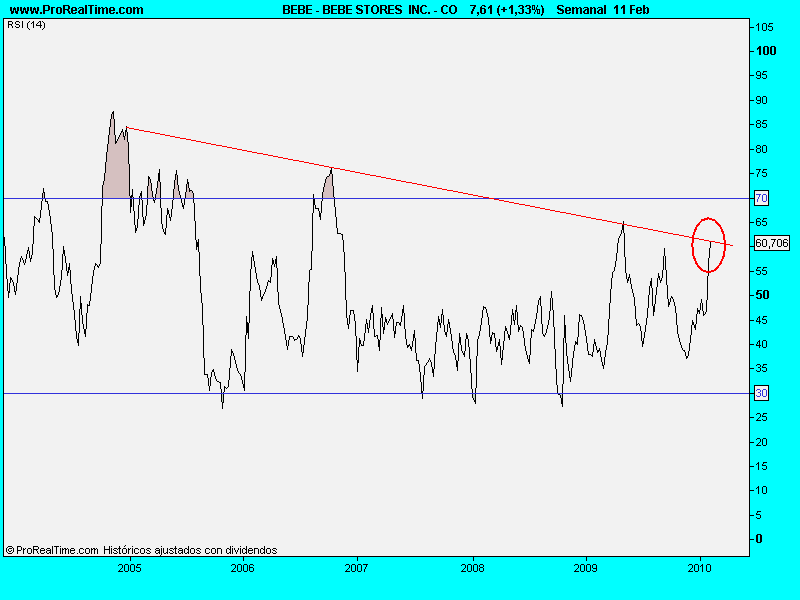This screenshot has height=600, width=800.
Task: Click the Históricos ajustados con dividendos note
Action: click(x=190, y=550)
